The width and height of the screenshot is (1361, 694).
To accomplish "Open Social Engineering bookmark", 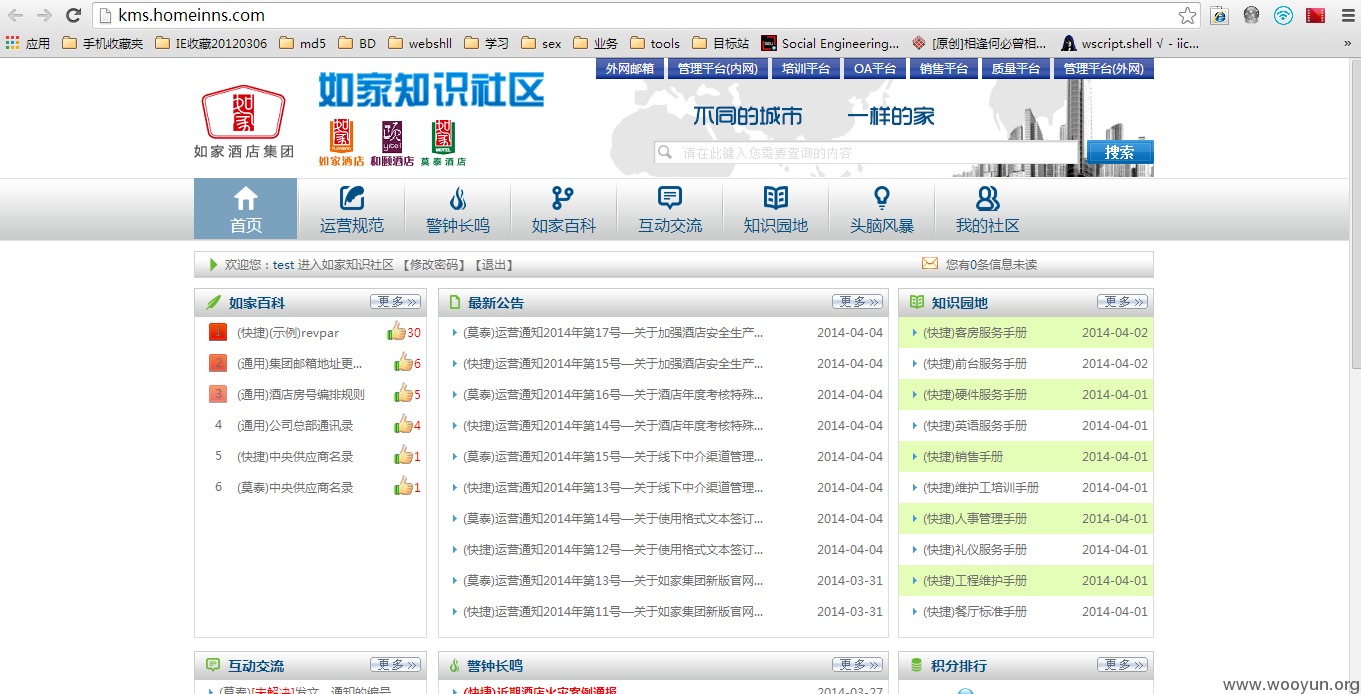I will (x=831, y=43).
